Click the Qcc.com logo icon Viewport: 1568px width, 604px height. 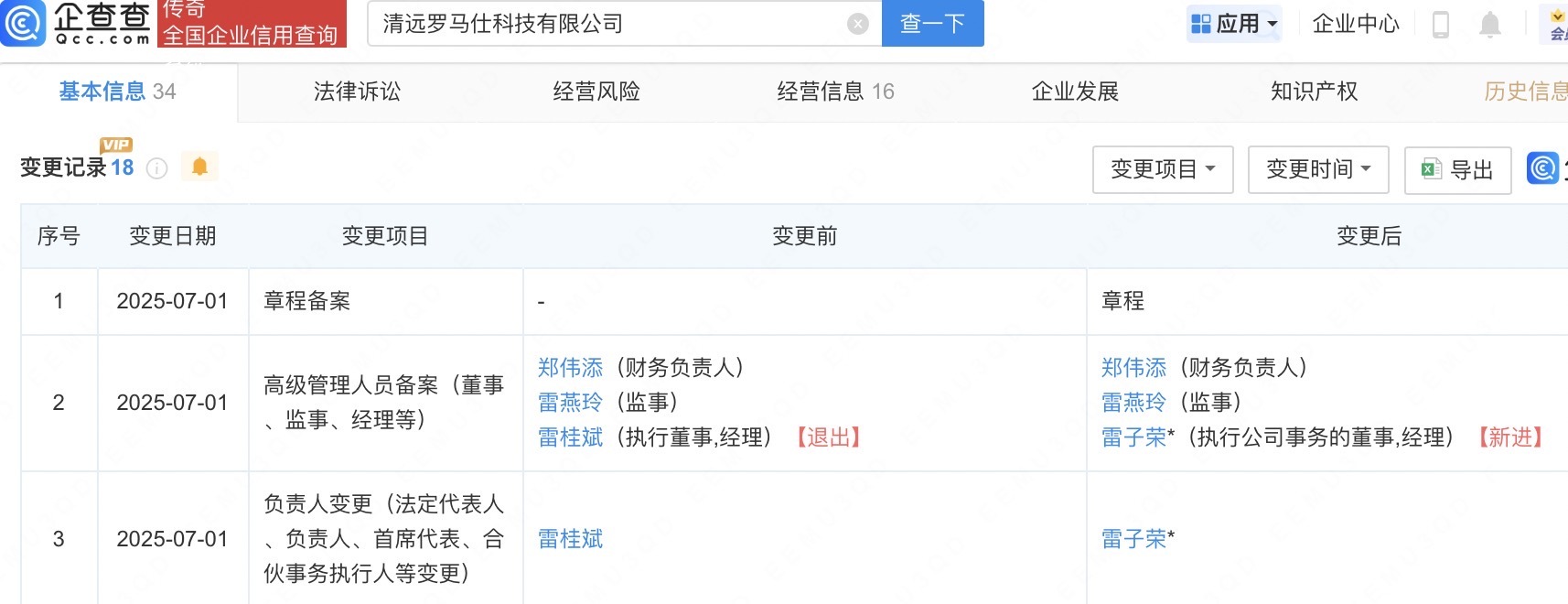tap(23, 23)
